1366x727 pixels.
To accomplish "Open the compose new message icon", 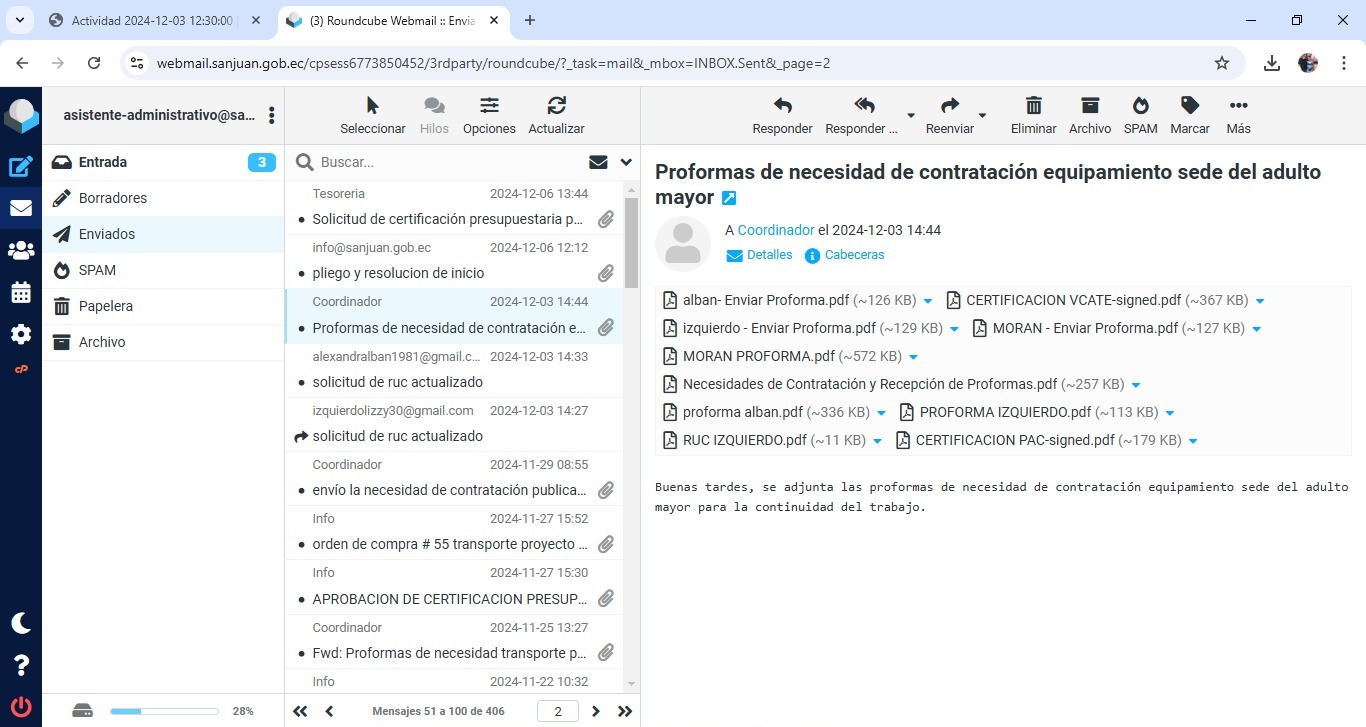I will click(x=20, y=167).
